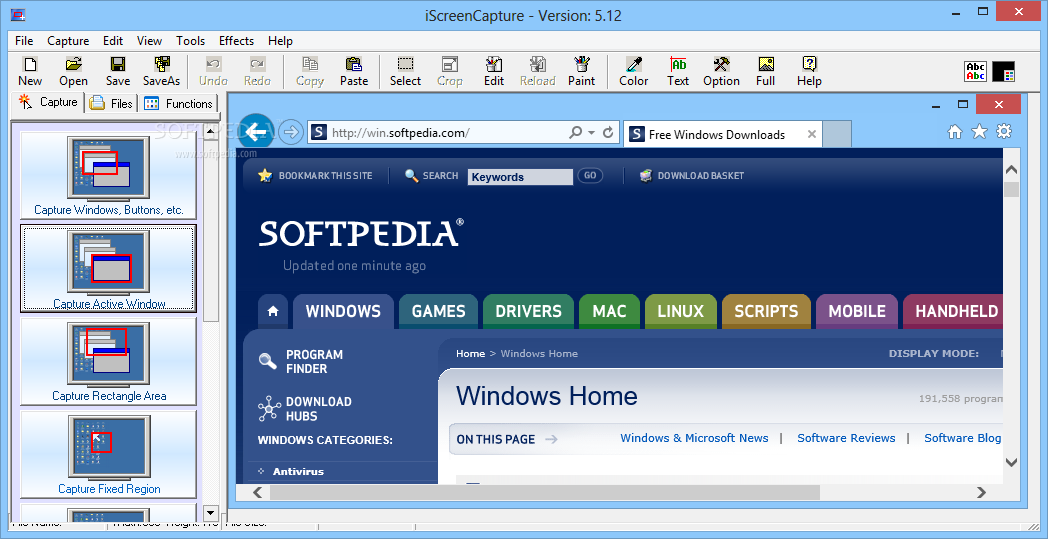Click capture list scroll up arrow
This screenshot has width=1048, height=539.
(x=211, y=132)
